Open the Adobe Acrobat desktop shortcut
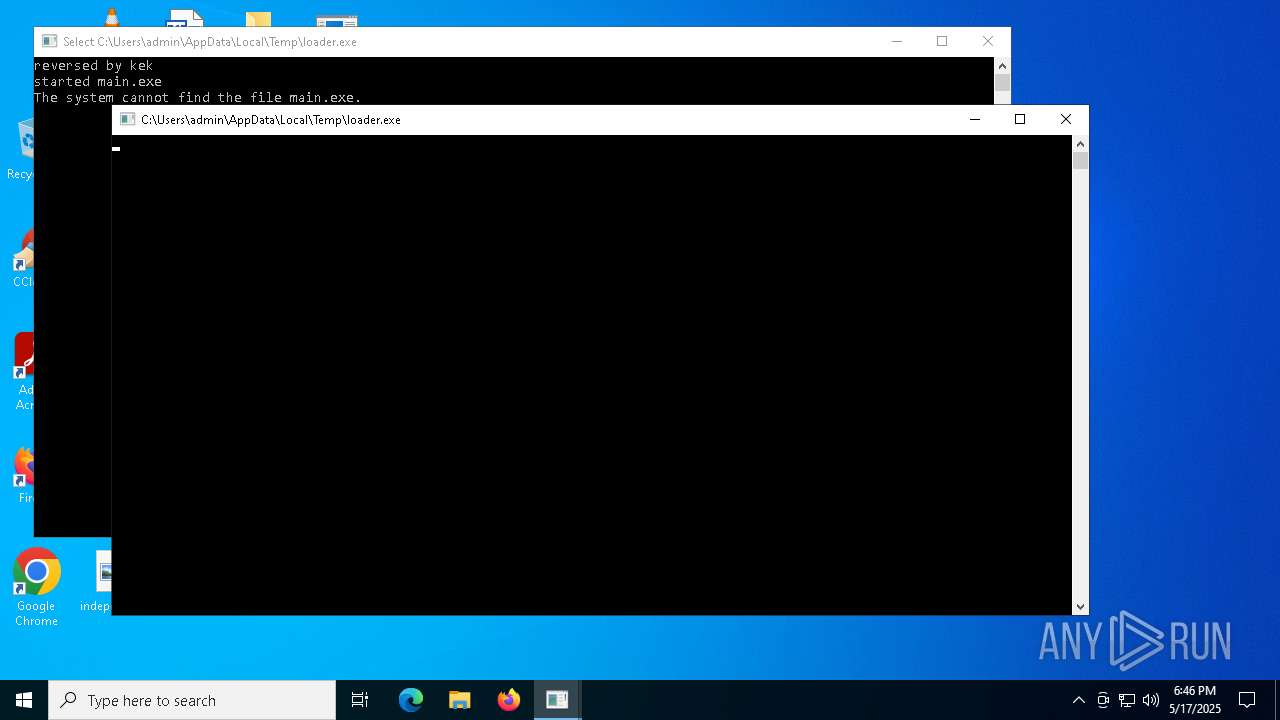 [x=24, y=372]
